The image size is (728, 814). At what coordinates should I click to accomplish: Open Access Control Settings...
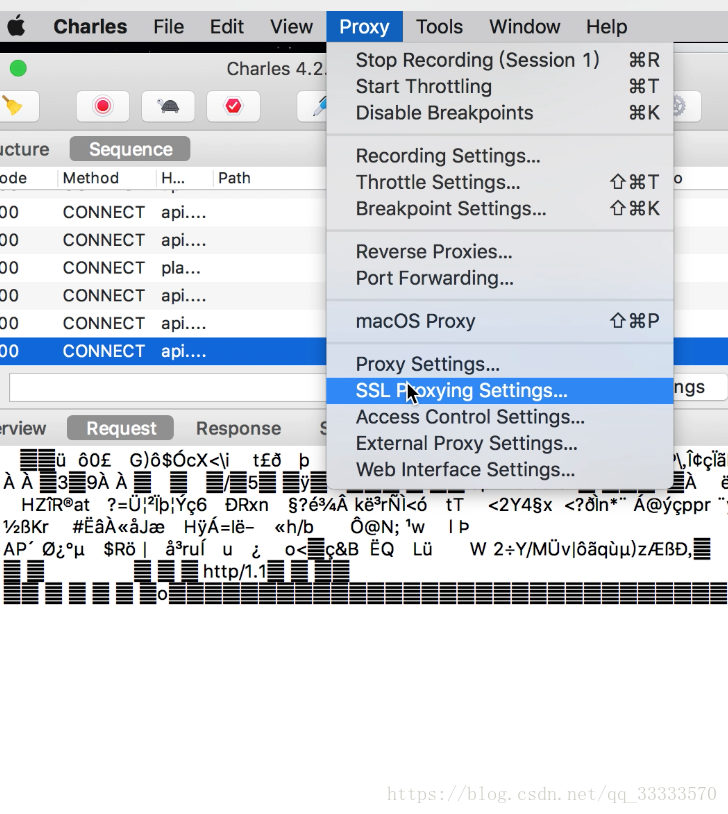500,417
